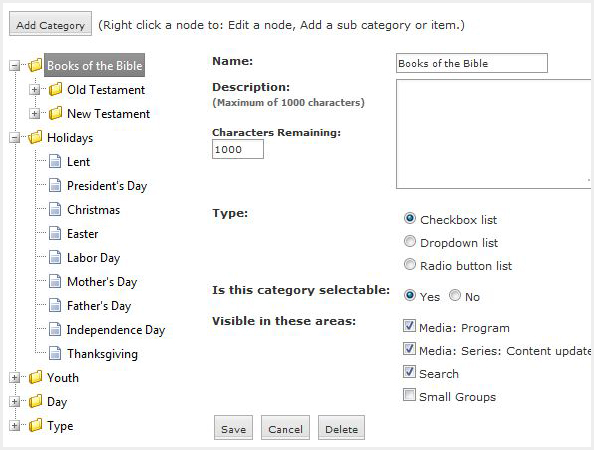Click the Old Testament folder icon
The image size is (594, 450).
coord(55,89)
